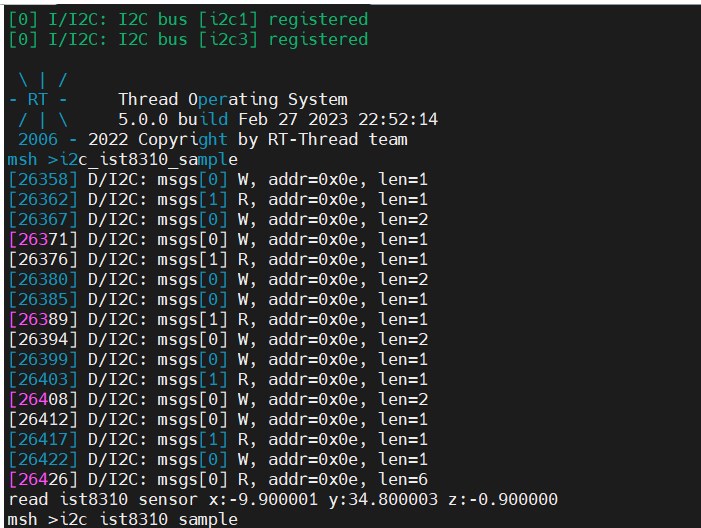Click the log line with timestamp [26367]
The width and height of the screenshot is (701, 528).
(x=218, y=220)
